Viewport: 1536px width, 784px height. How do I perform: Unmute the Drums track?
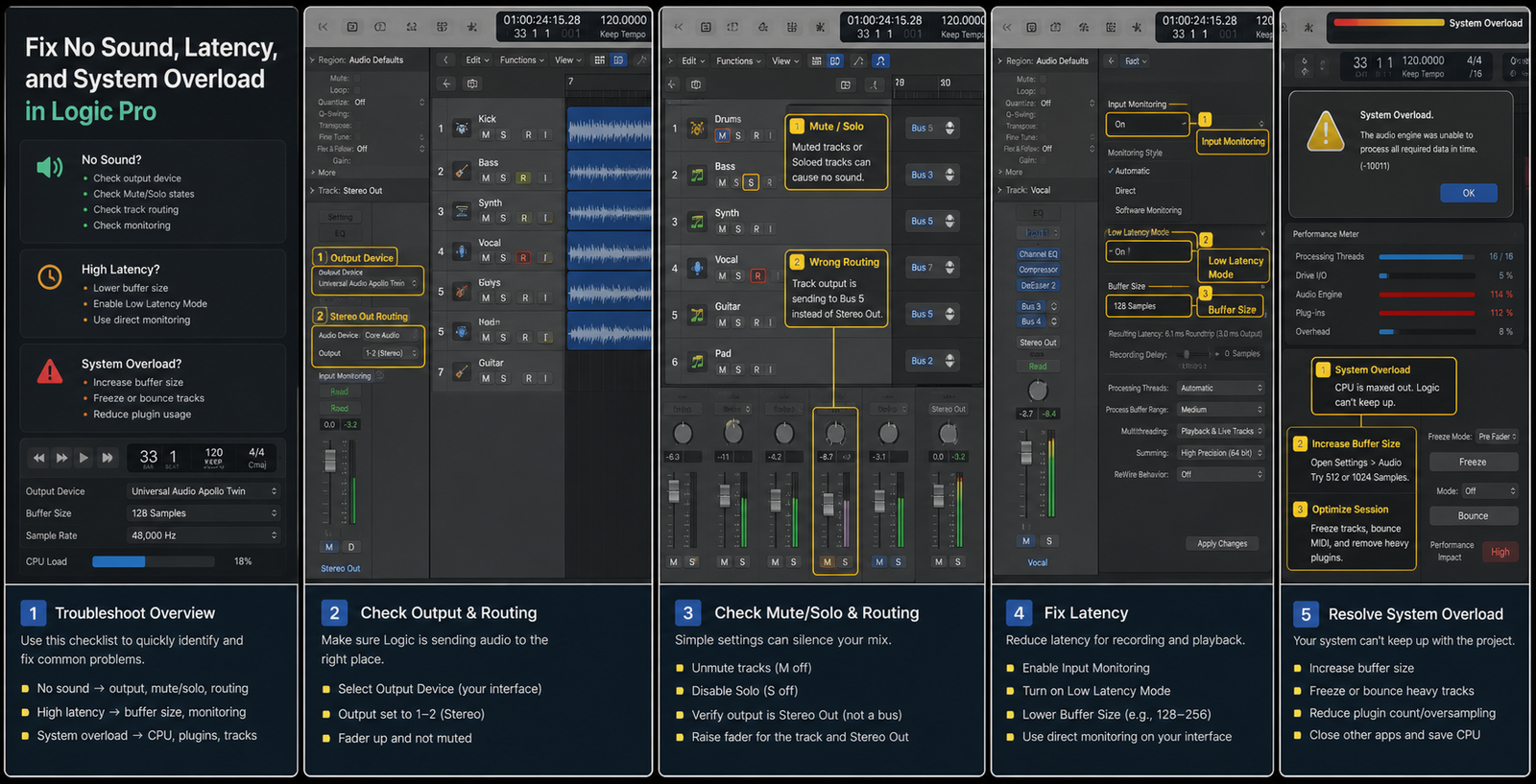pyautogui.click(x=722, y=135)
